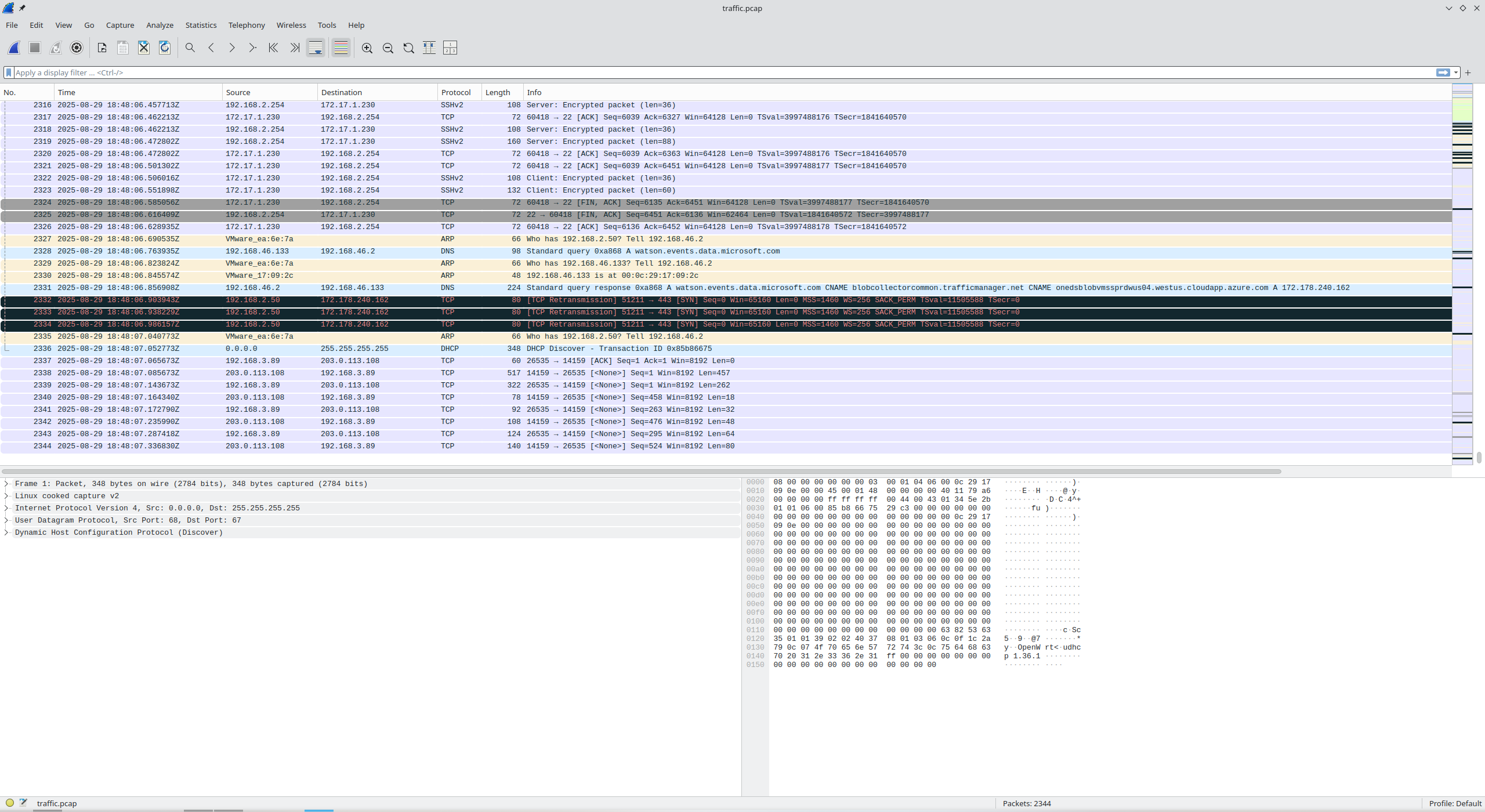Click the Save capture file icon
Image resolution: width=1485 pixels, height=812 pixels.
[x=123, y=48]
